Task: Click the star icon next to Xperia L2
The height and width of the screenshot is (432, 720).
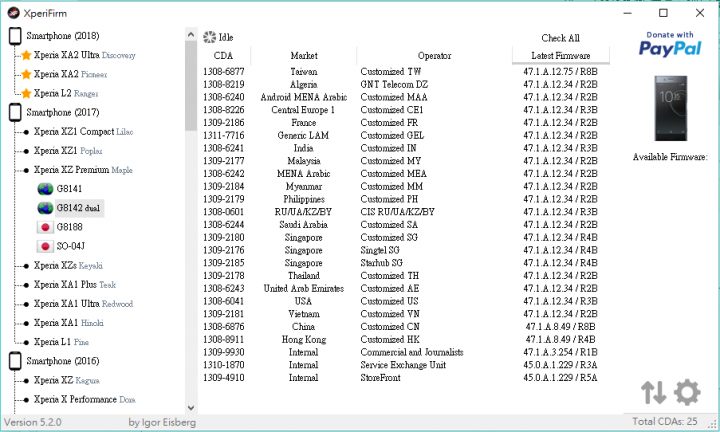Action: click(x=26, y=94)
